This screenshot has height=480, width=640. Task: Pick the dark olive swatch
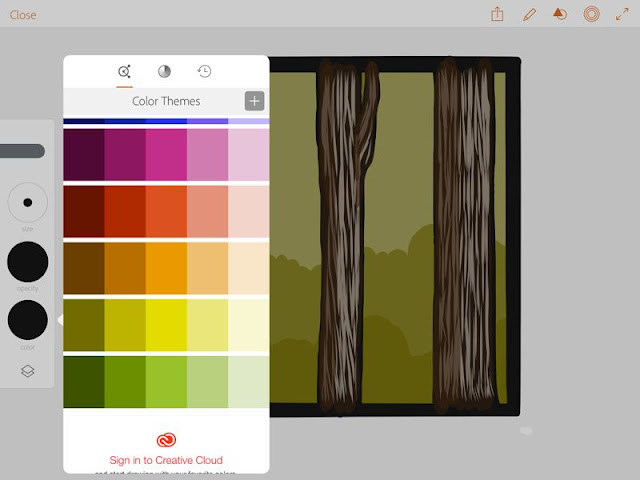(x=84, y=325)
